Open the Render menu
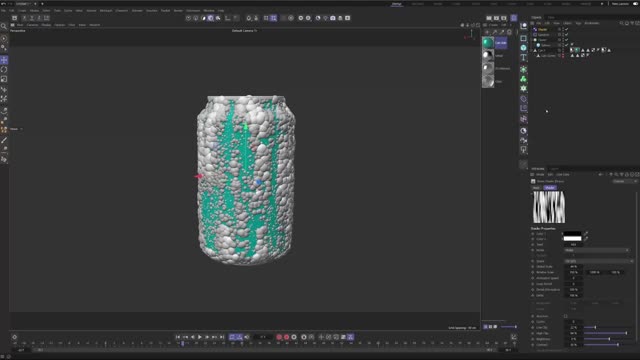The width and height of the screenshot is (640, 360). point(178,10)
